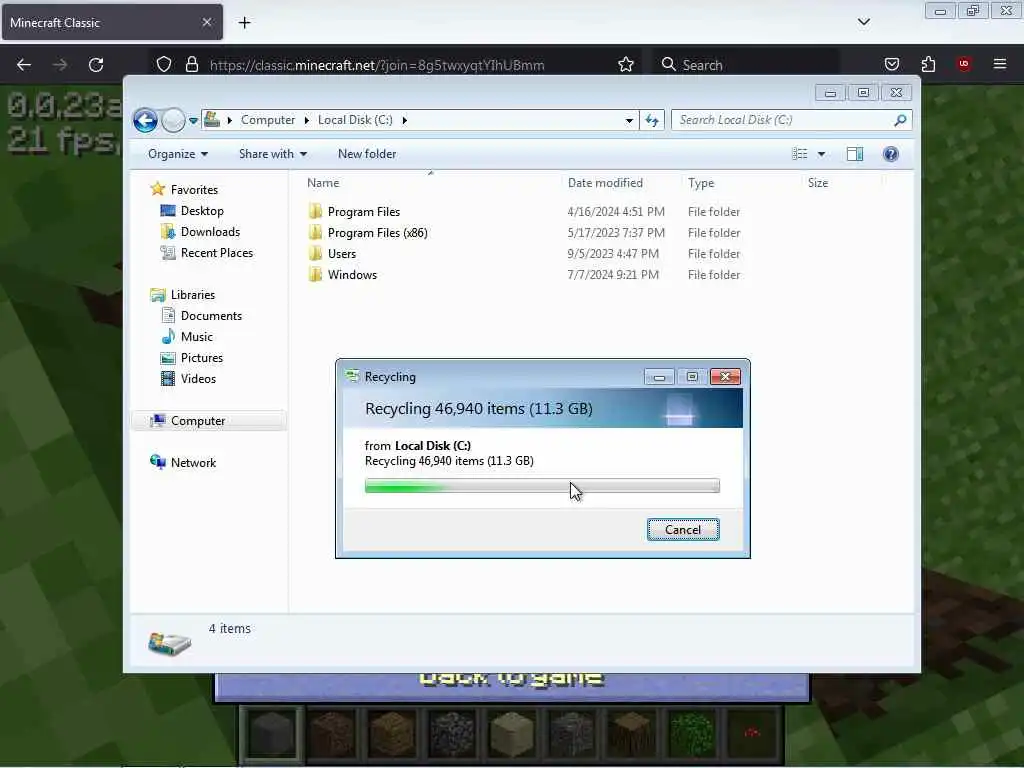Image resolution: width=1024 pixels, height=768 pixels.
Task: Open the Organize menu
Action: 178,154
